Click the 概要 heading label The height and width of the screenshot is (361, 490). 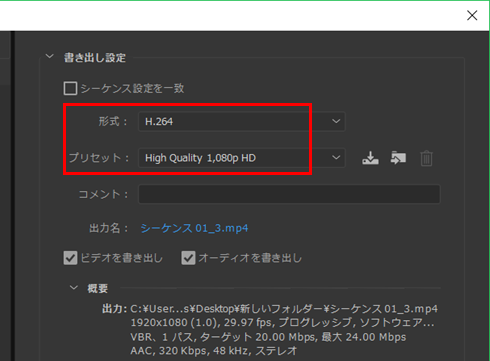[x=98, y=288]
